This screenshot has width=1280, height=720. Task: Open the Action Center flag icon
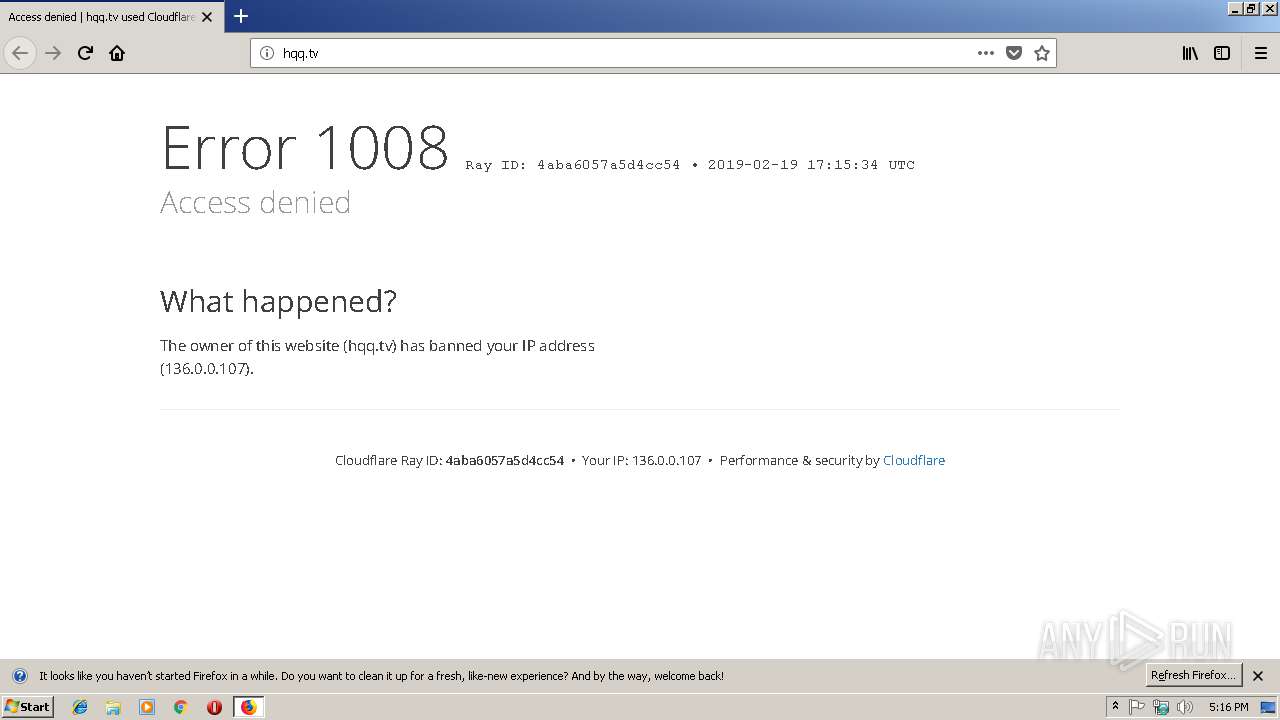1137,707
